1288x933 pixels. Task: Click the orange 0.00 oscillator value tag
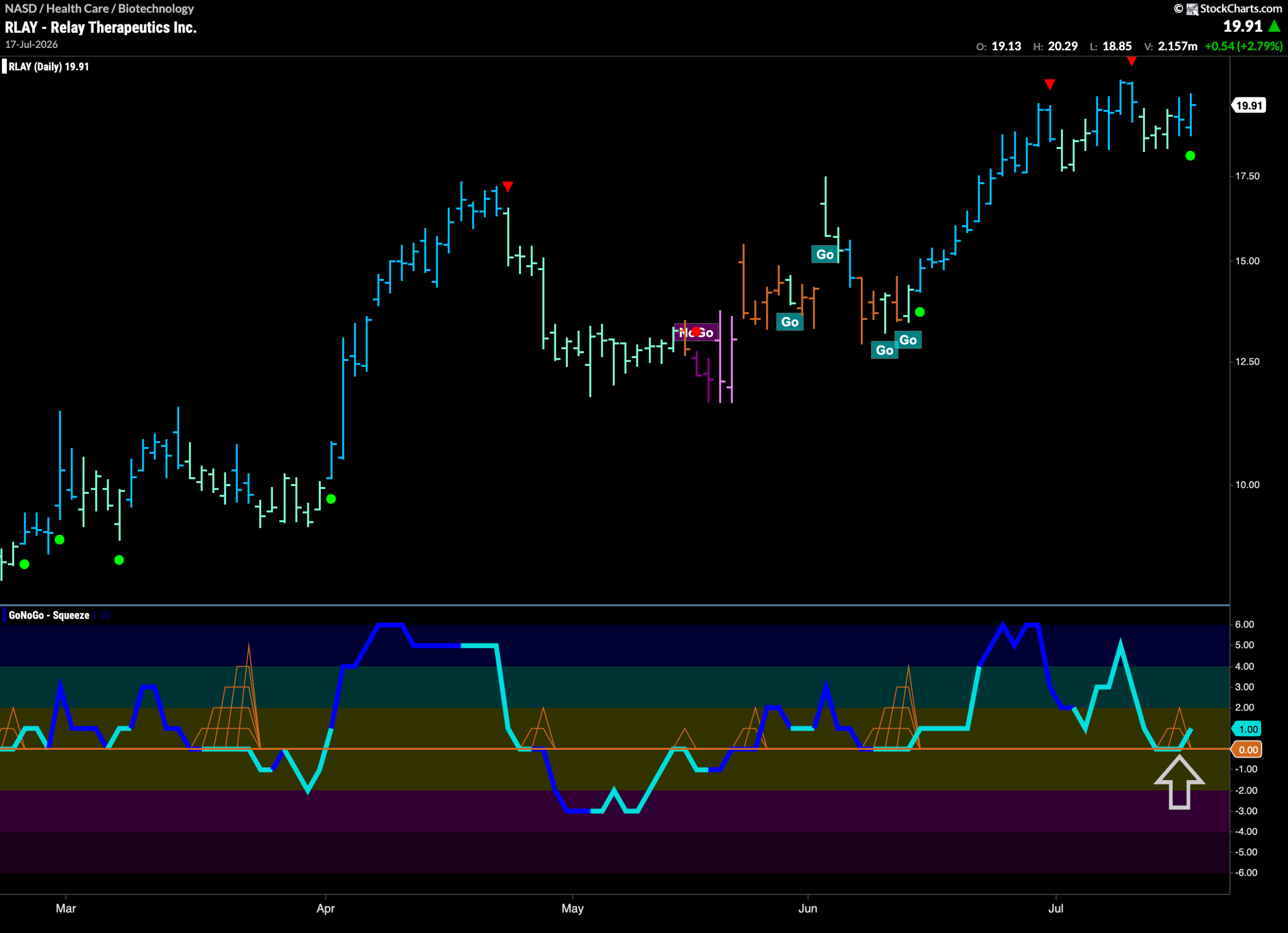[x=1247, y=750]
